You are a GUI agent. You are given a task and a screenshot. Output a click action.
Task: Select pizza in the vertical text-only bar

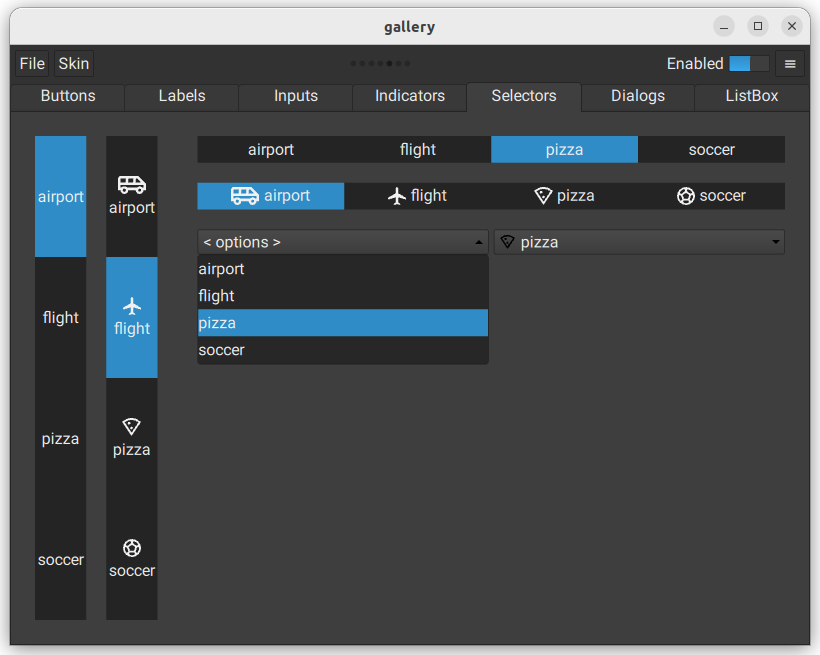point(61,438)
